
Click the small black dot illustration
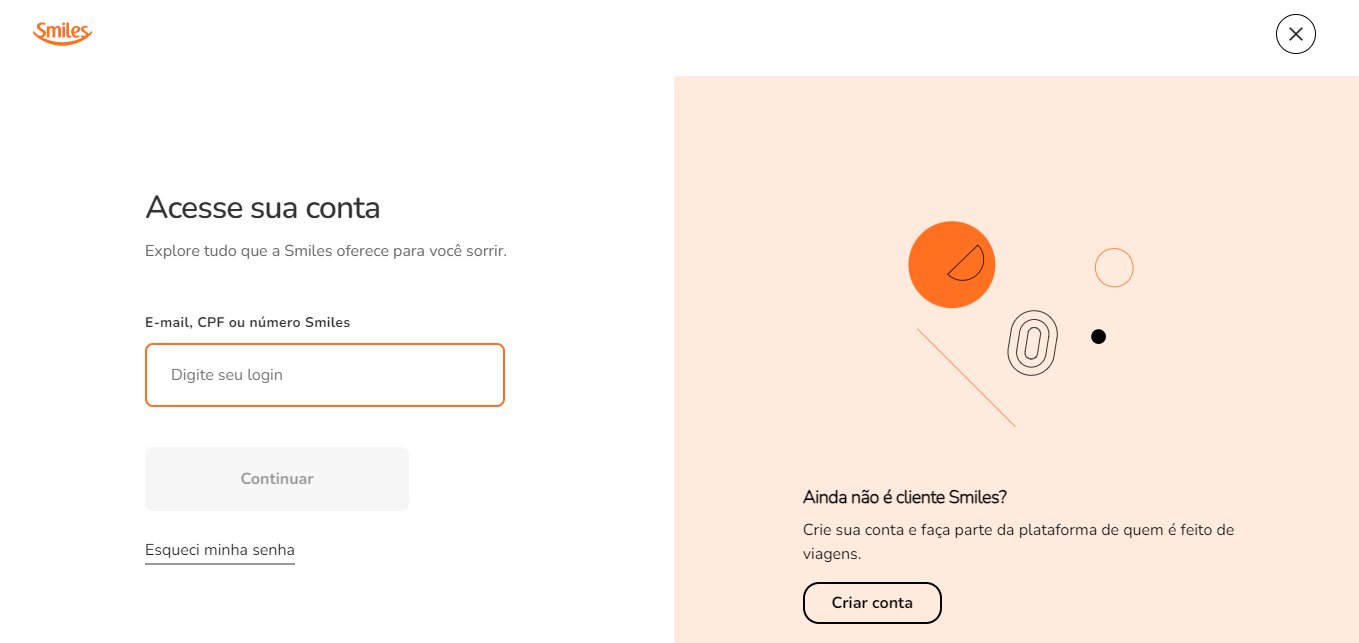tap(1098, 337)
